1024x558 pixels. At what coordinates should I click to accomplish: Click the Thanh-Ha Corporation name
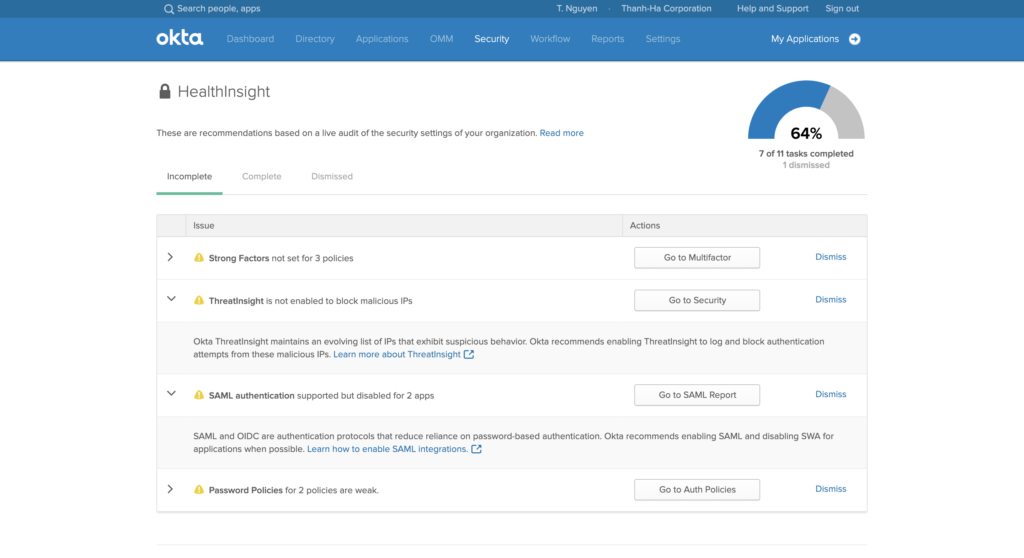(666, 8)
